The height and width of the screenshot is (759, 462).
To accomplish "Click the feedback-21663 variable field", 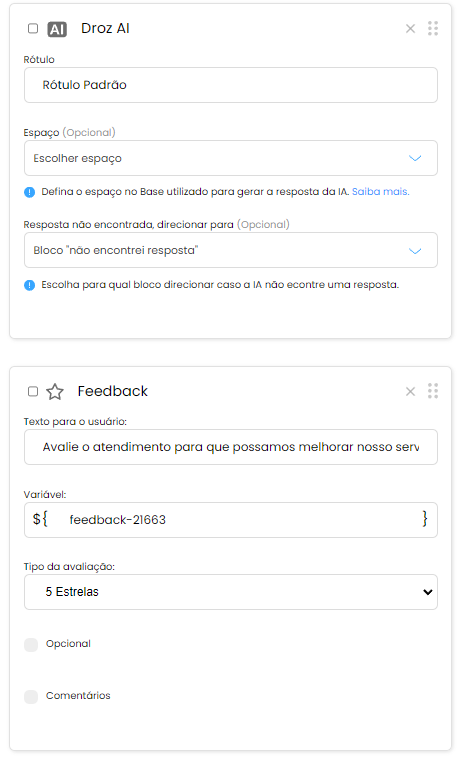I will [231, 520].
